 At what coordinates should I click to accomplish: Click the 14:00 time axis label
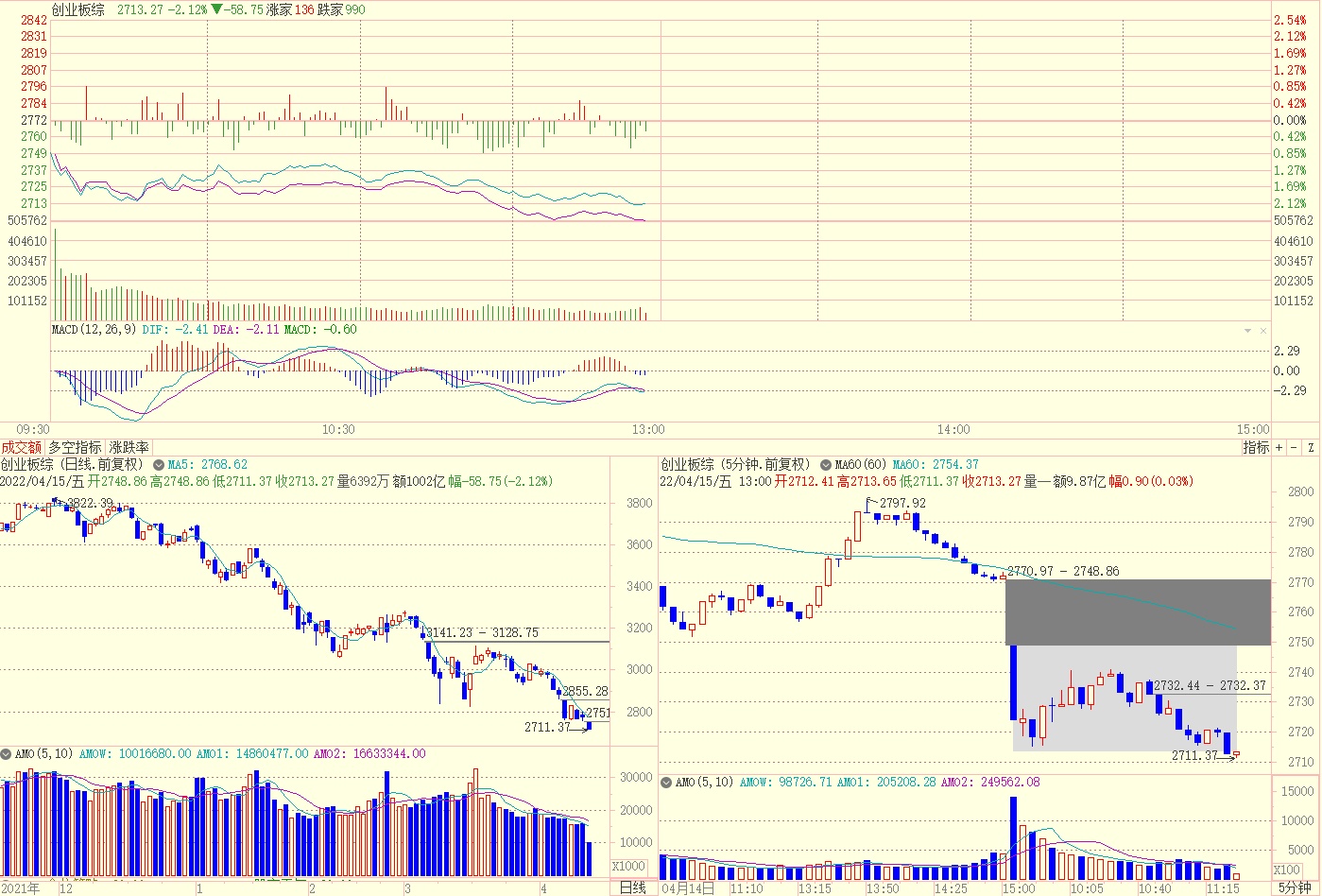(953, 429)
